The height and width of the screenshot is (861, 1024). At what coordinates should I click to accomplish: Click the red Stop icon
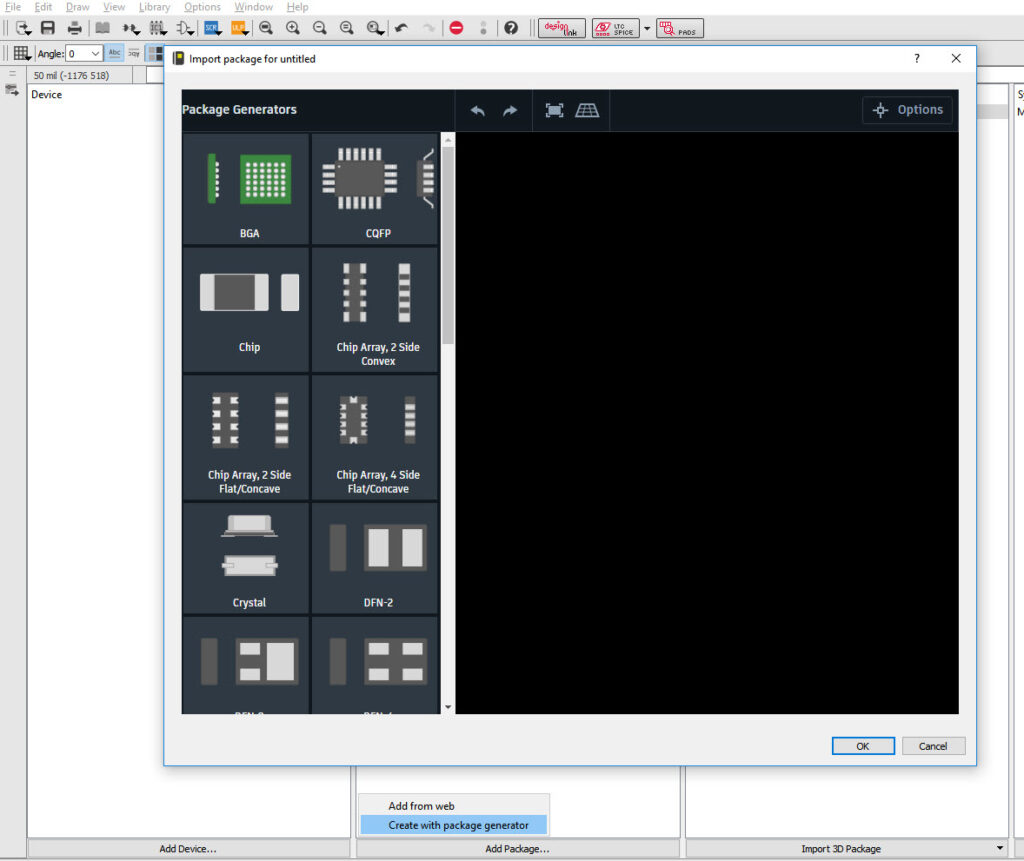(456, 28)
